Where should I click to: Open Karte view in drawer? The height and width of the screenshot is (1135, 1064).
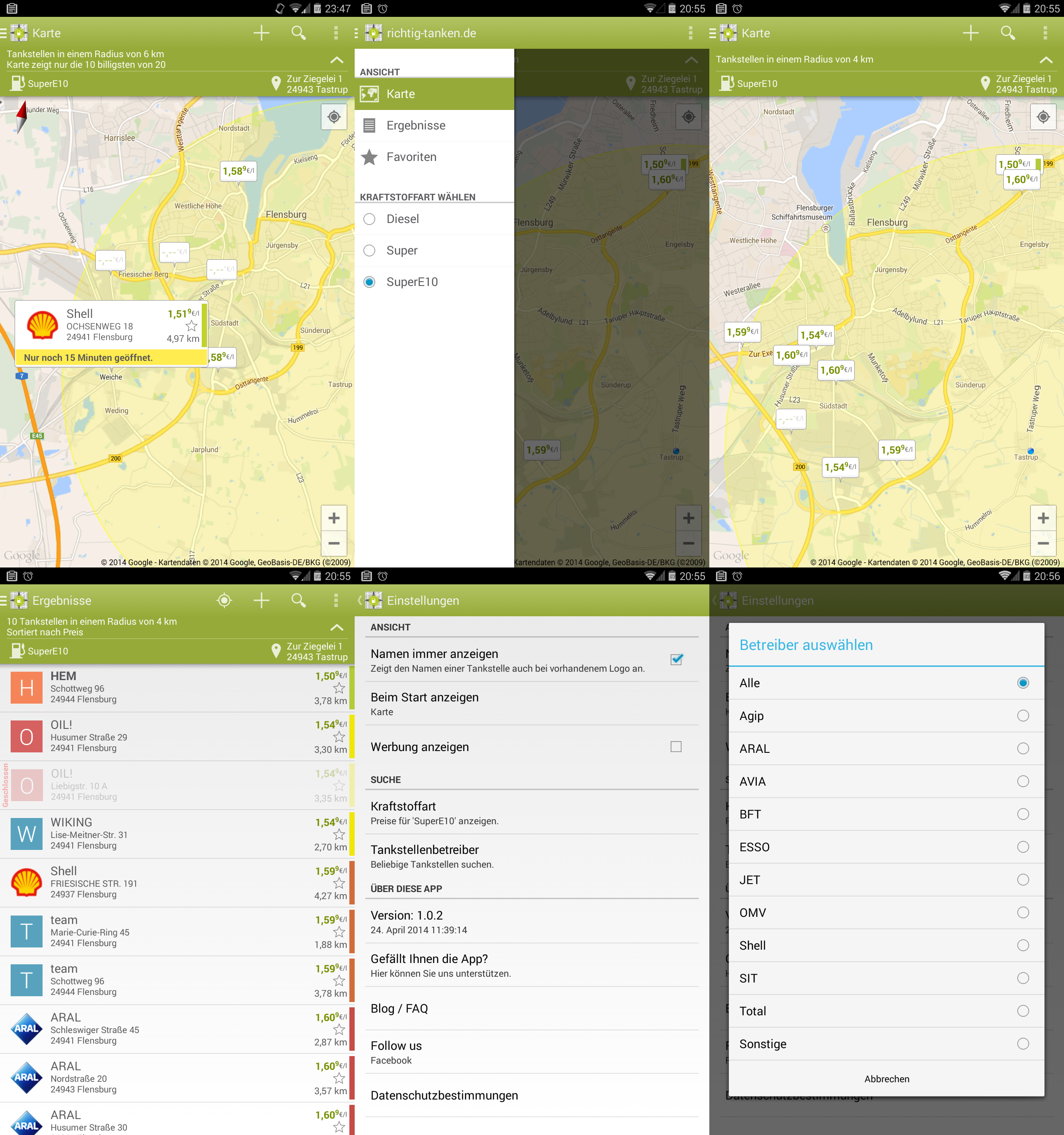[434, 94]
